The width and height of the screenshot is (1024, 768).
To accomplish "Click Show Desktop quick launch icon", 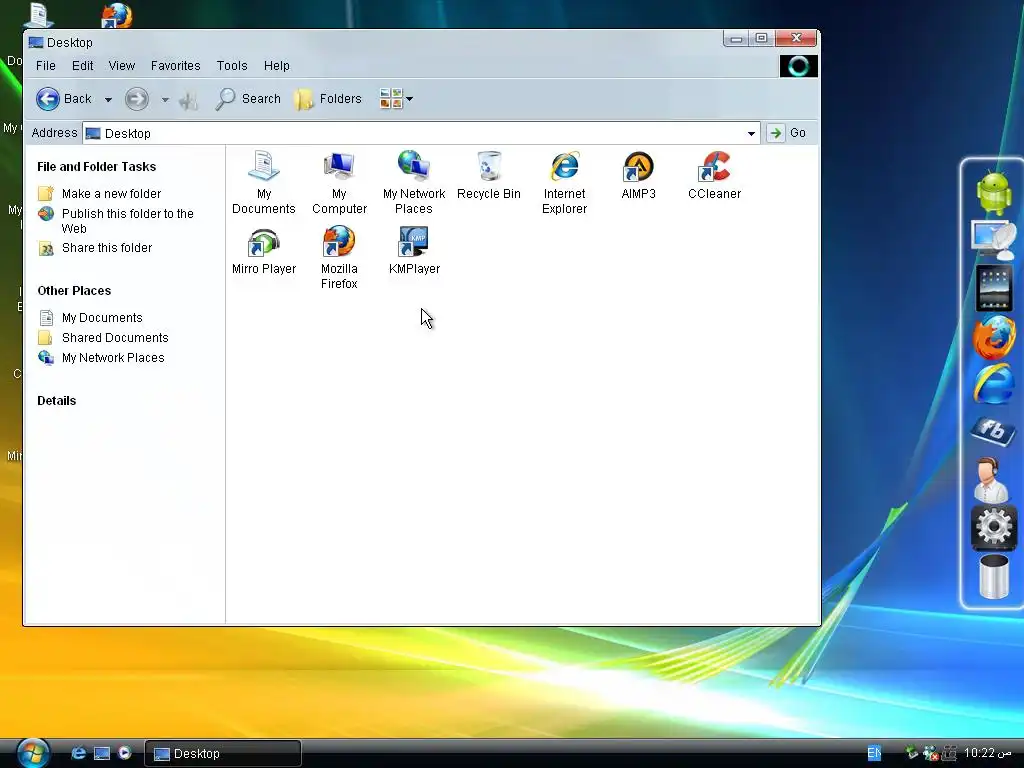I will coord(102,753).
